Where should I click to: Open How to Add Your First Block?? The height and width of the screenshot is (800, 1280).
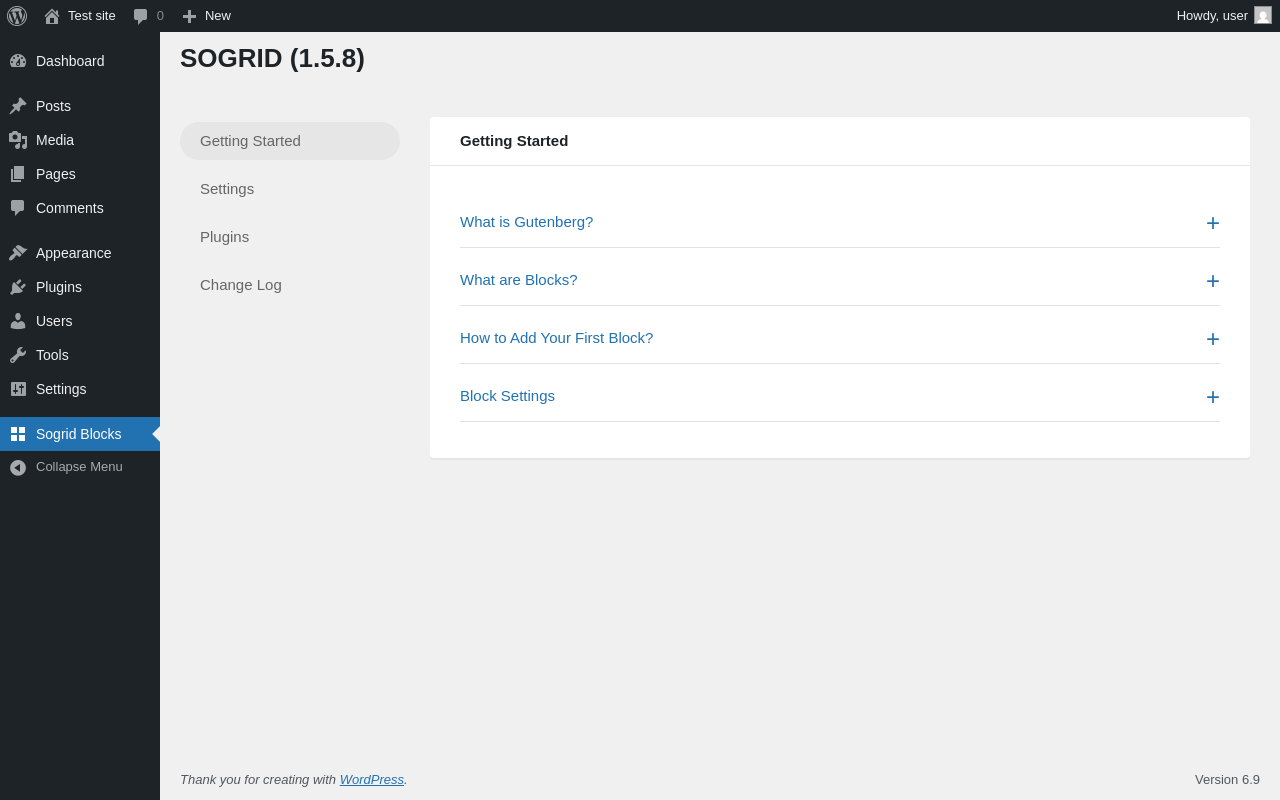point(556,338)
